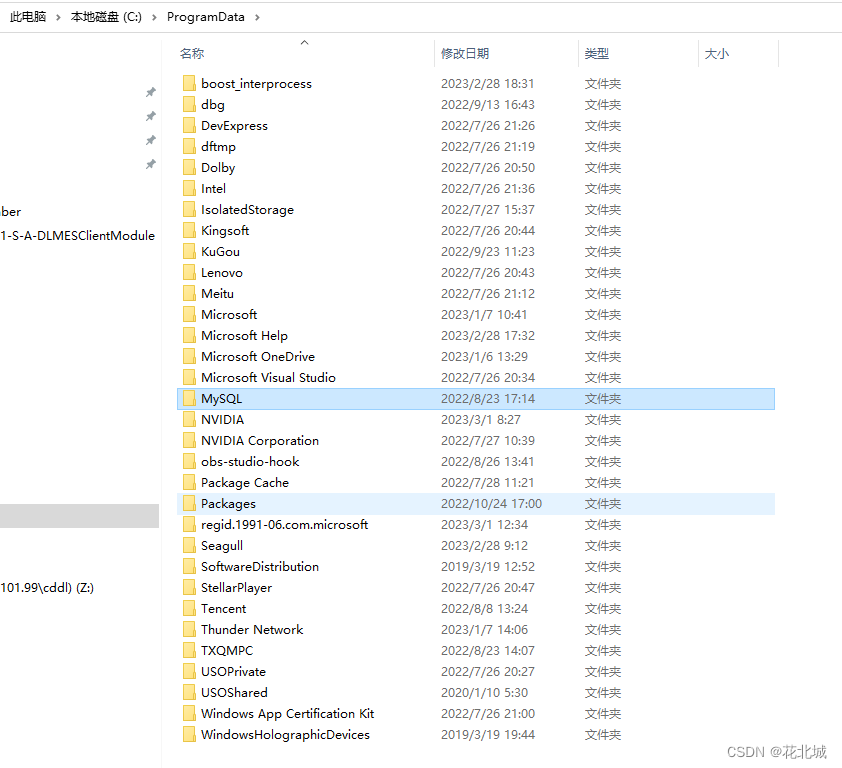
Task: Click the date 2022/8/23 17:14 of MySQL
Action: pos(488,399)
